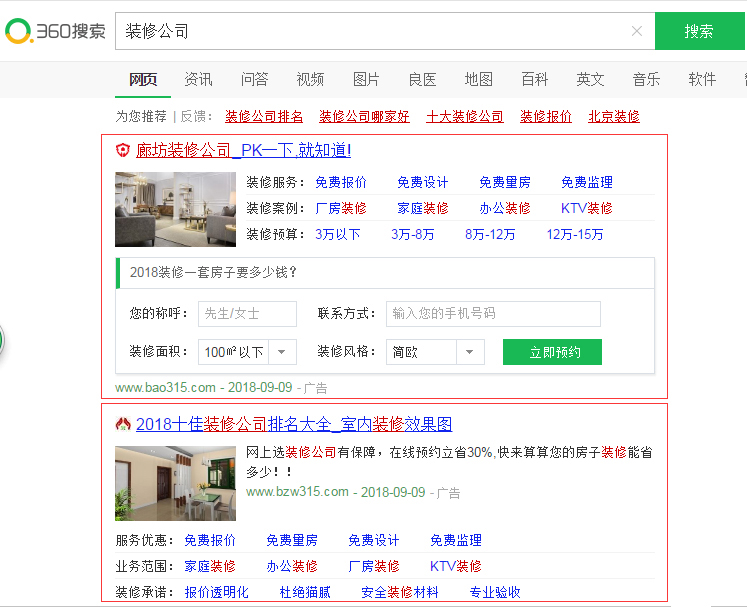Choose the 8万-12万 budget link
747x607 pixels.
point(490,234)
